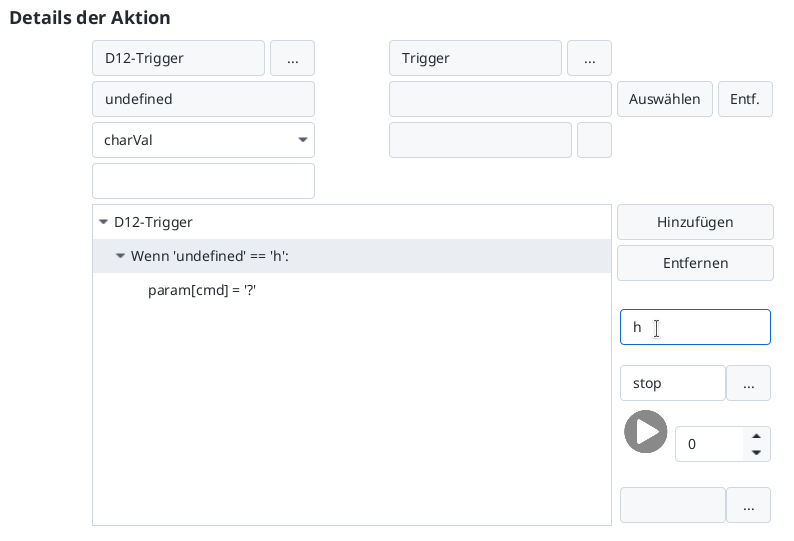Open browse button next to Trigger field

tap(589, 59)
